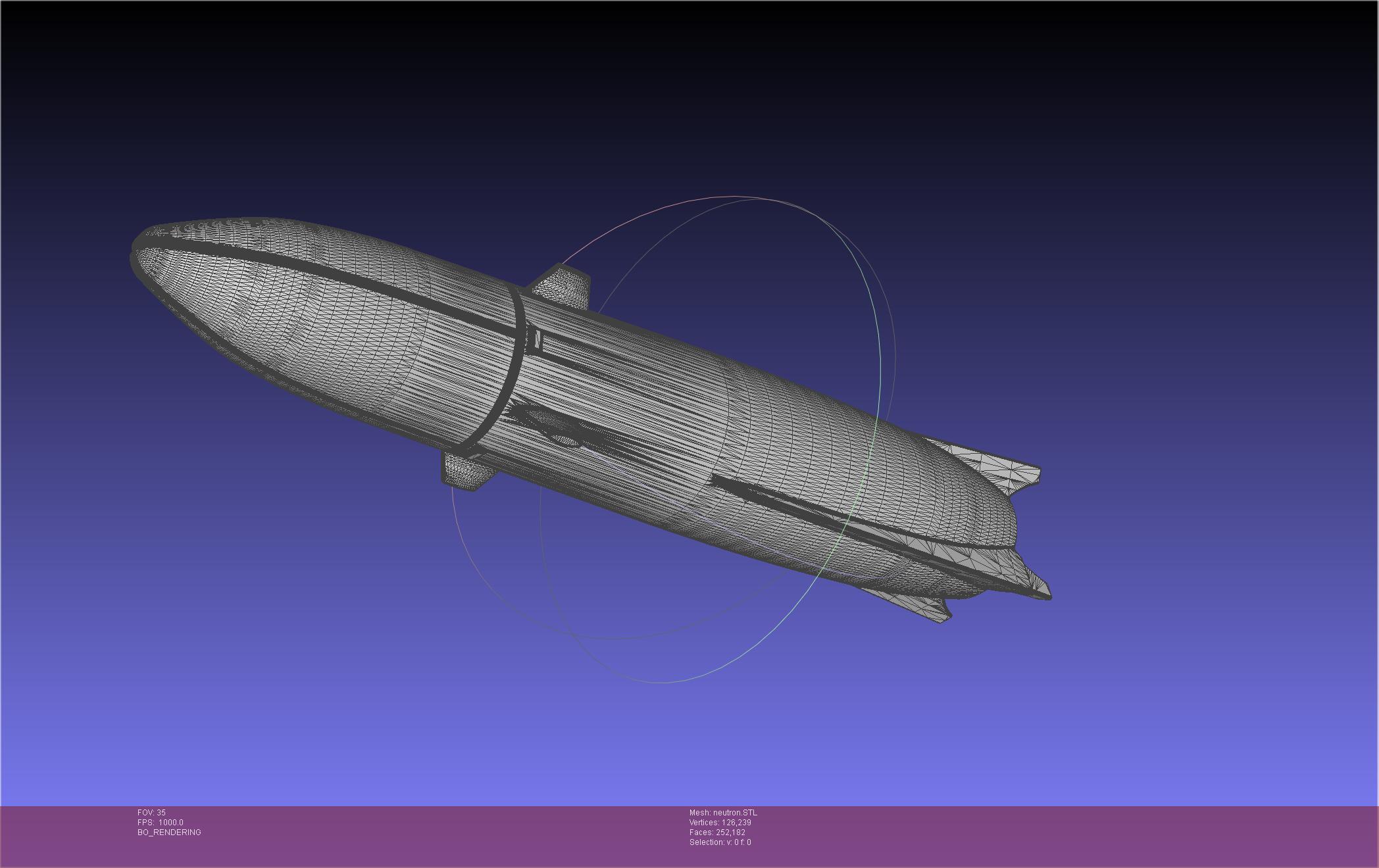Click the 'Faces: 252,182' readout

pos(717,832)
